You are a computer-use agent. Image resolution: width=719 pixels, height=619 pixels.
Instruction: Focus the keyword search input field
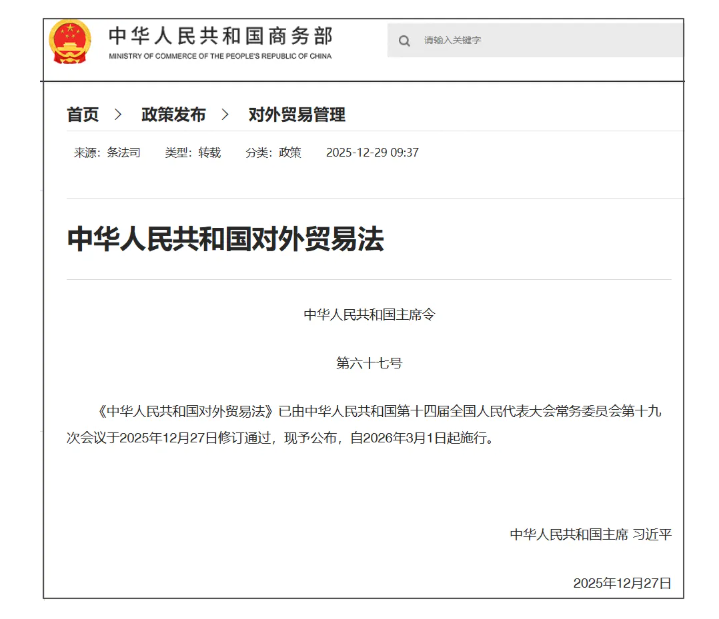540,41
